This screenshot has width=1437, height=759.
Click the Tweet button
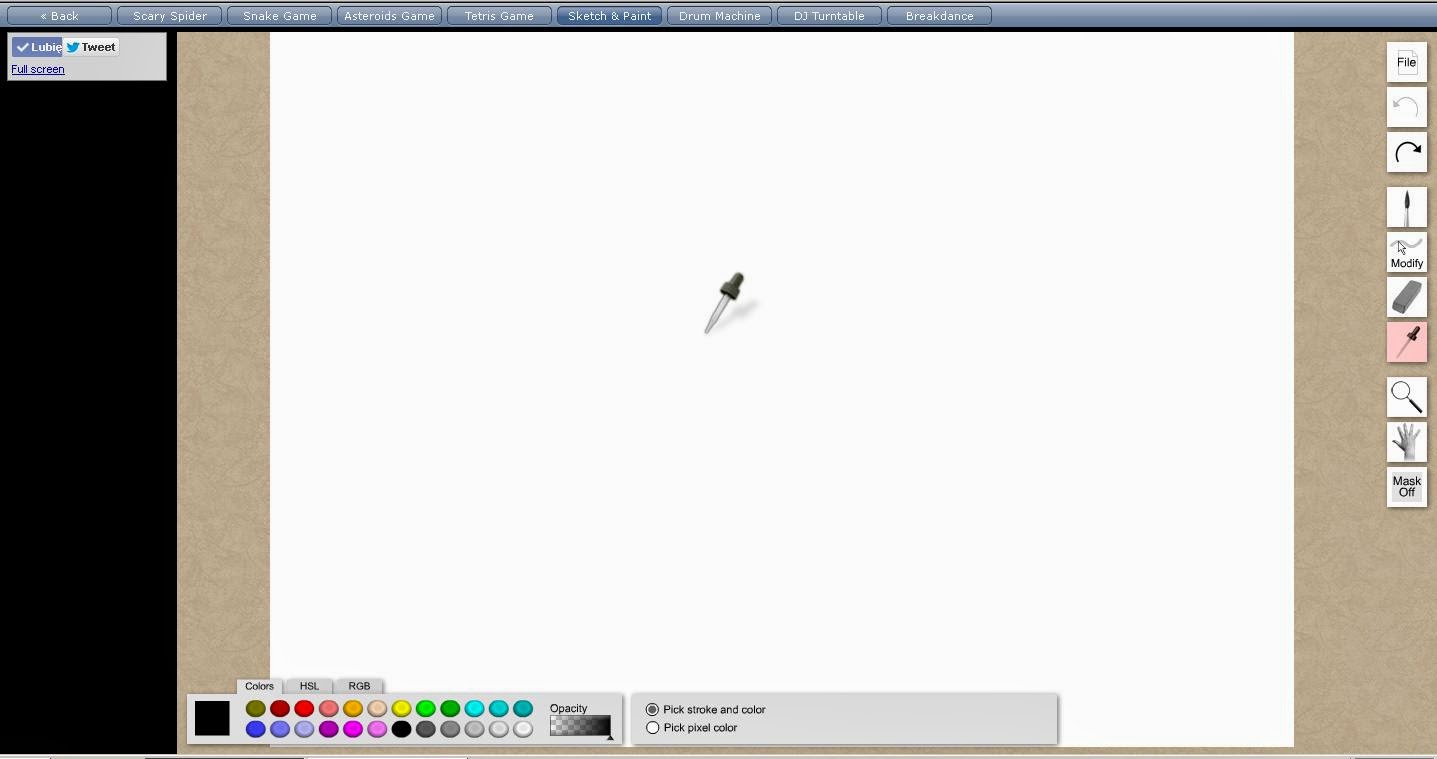point(91,46)
